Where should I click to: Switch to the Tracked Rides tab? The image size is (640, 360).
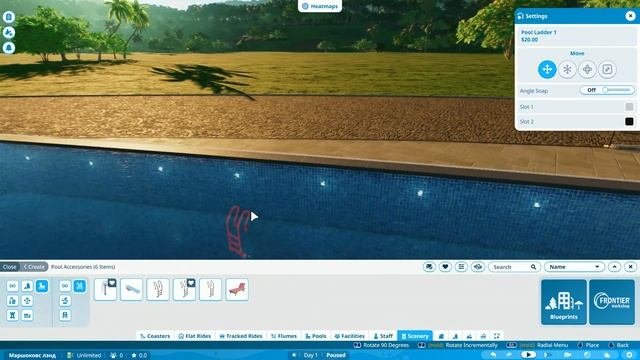click(x=241, y=336)
